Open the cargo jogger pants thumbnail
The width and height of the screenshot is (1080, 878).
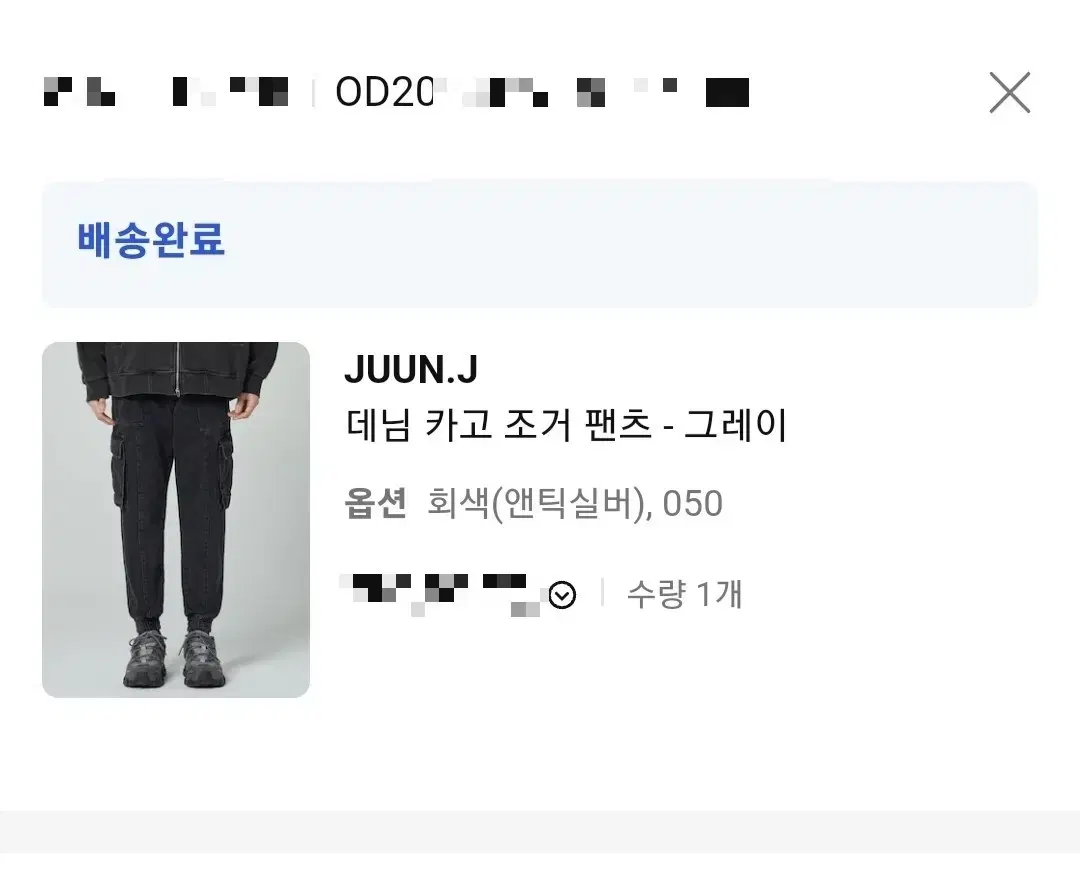(176, 520)
